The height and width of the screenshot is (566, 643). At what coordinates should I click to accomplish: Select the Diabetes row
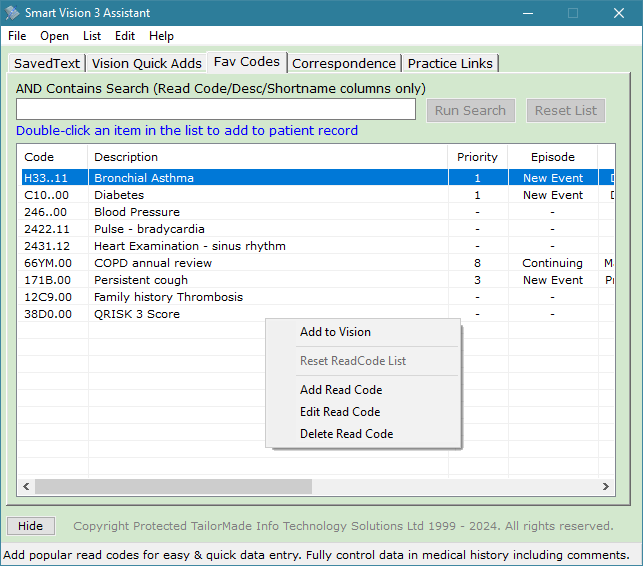316,195
